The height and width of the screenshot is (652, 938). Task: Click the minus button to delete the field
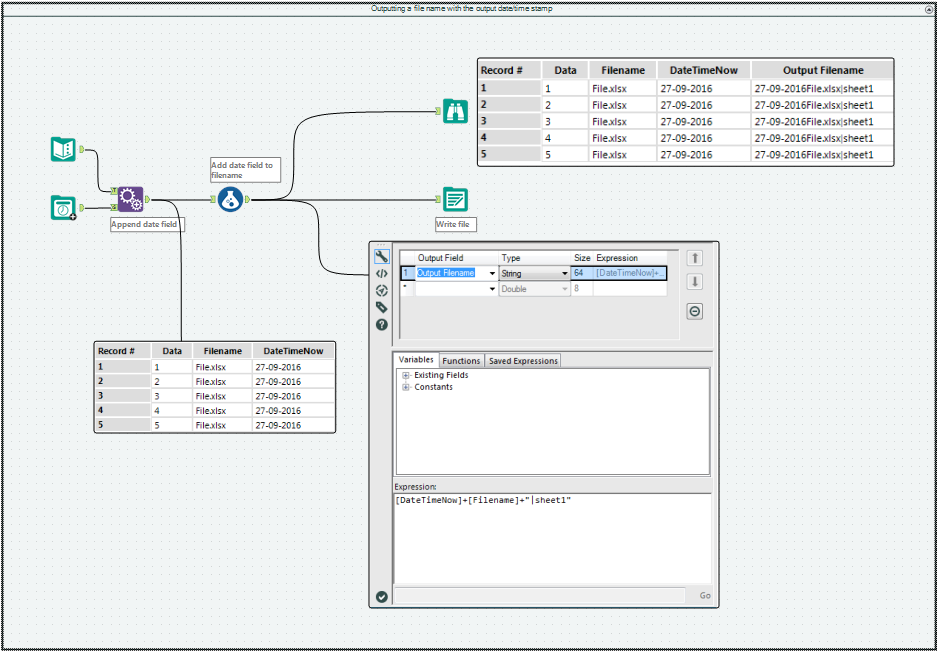pyautogui.click(x=694, y=311)
